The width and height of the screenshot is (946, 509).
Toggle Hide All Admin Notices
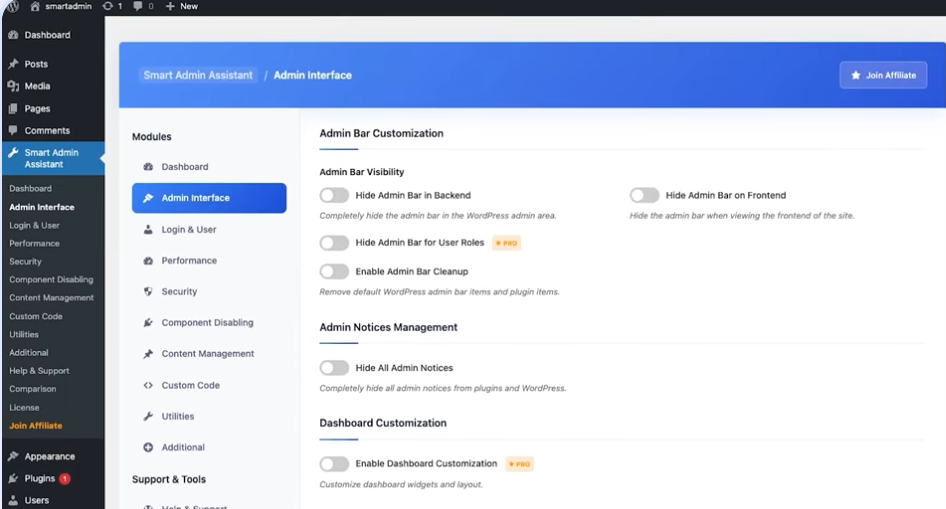click(x=334, y=368)
